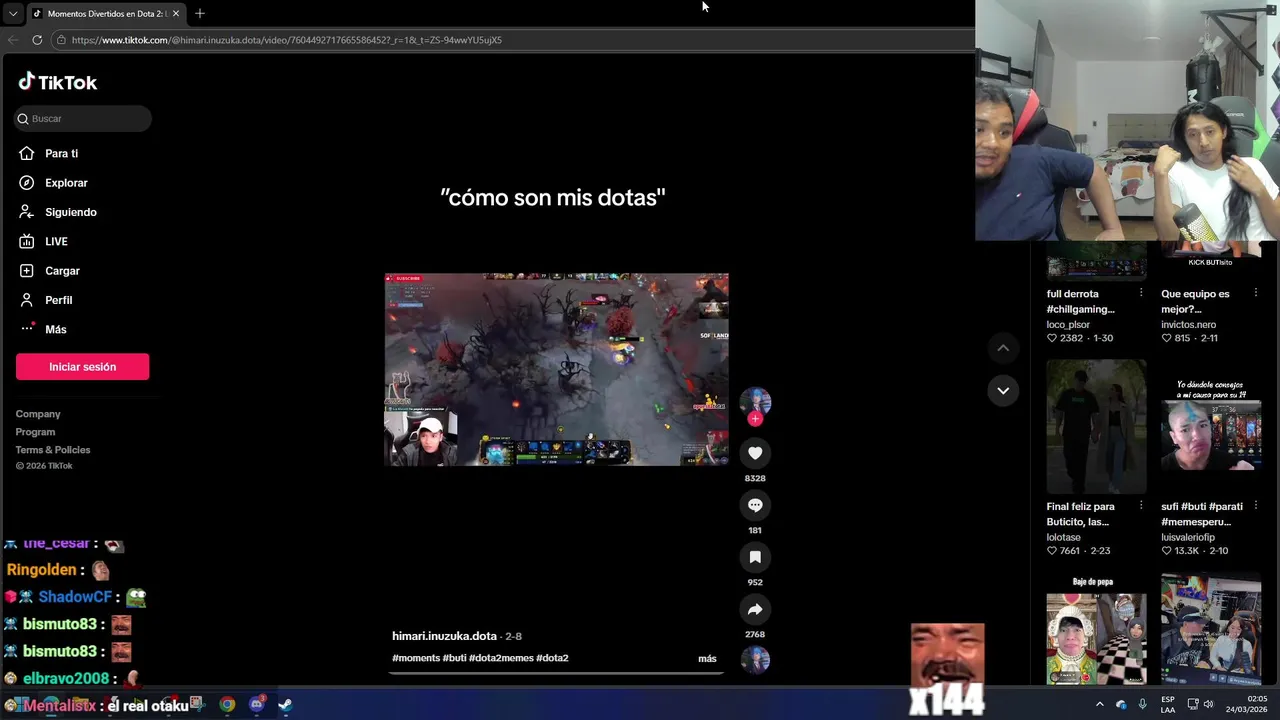Open Chrome from the taskbar
This screenshot has width=1280, height=720.
click(x=227, y=705)
